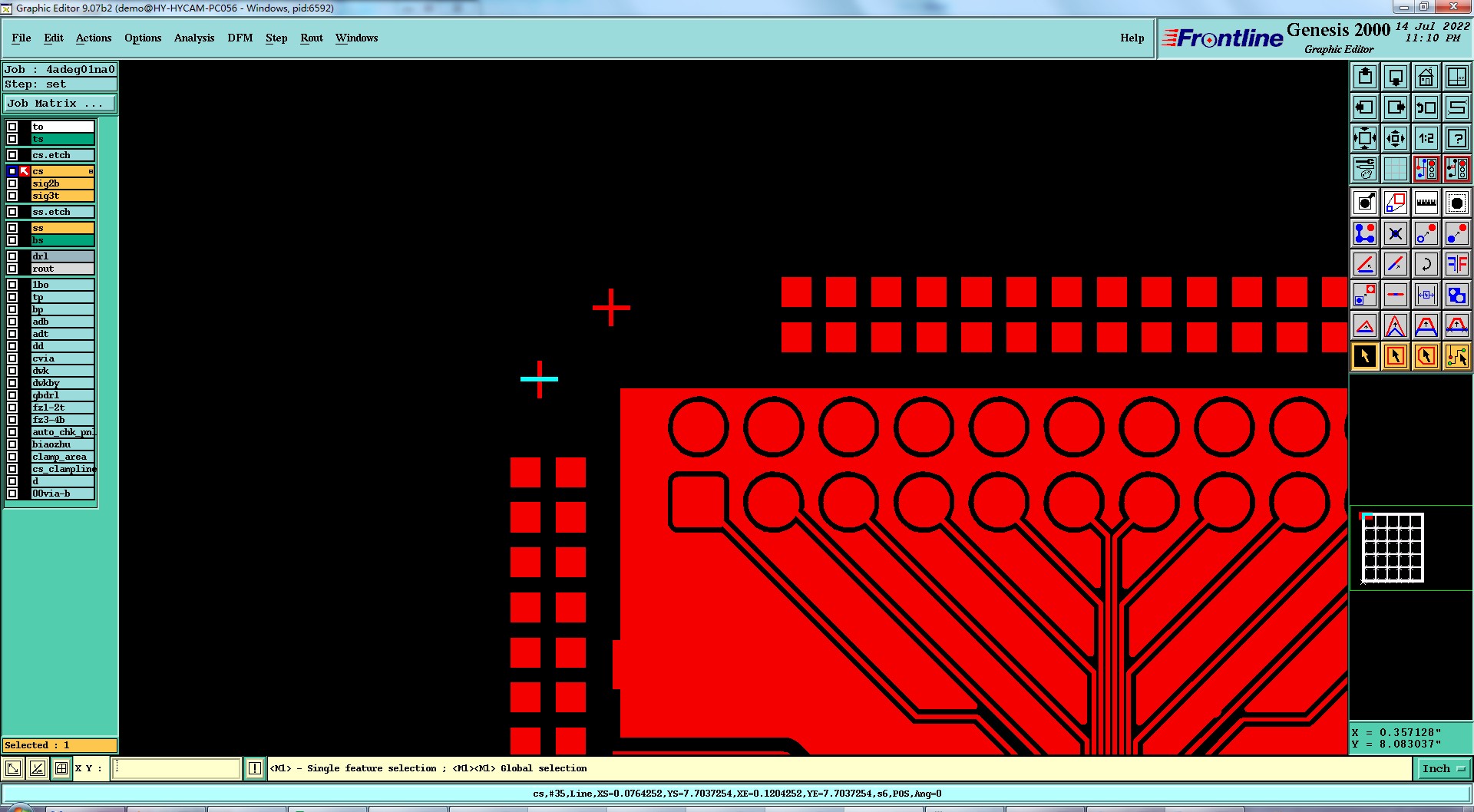
Task: Toggle the grid display icon
Action: [x=1396, y=169]
